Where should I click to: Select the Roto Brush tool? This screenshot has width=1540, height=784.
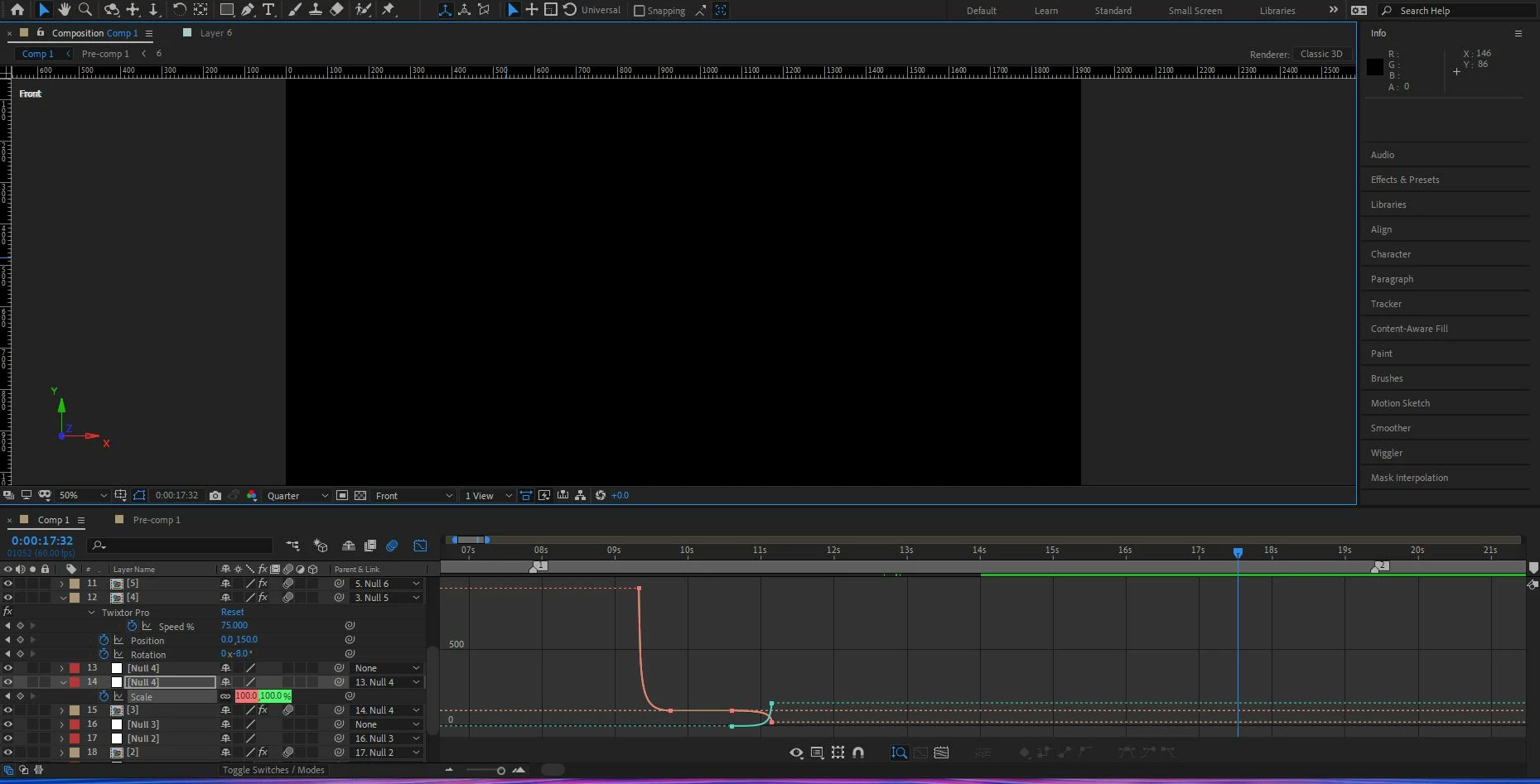tap(363, 10)
